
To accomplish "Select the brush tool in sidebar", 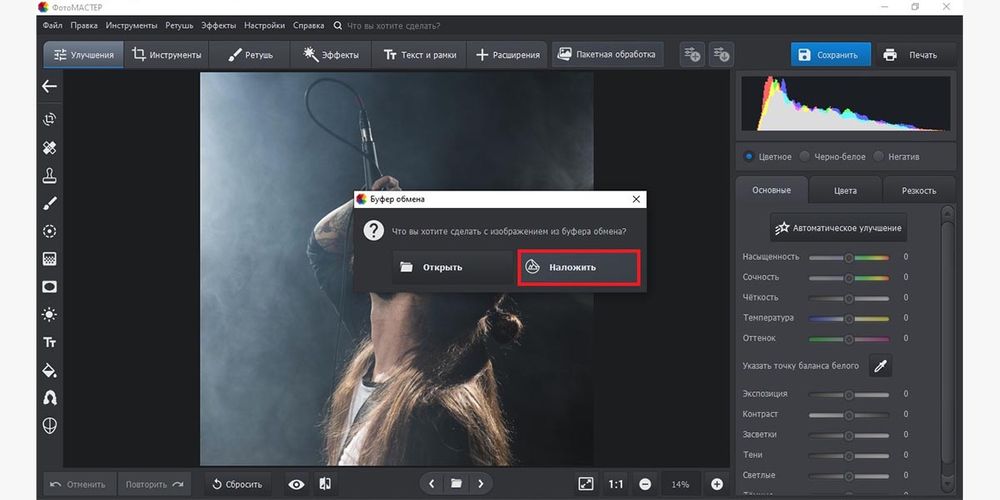I will tap(49, 204).
